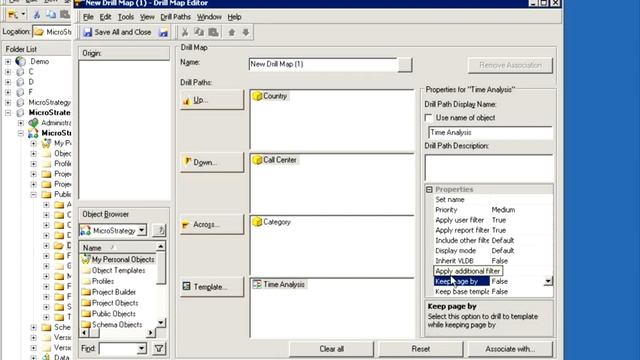
Task: Click the Cut scissors icon
Action: (x=185, y=32)
